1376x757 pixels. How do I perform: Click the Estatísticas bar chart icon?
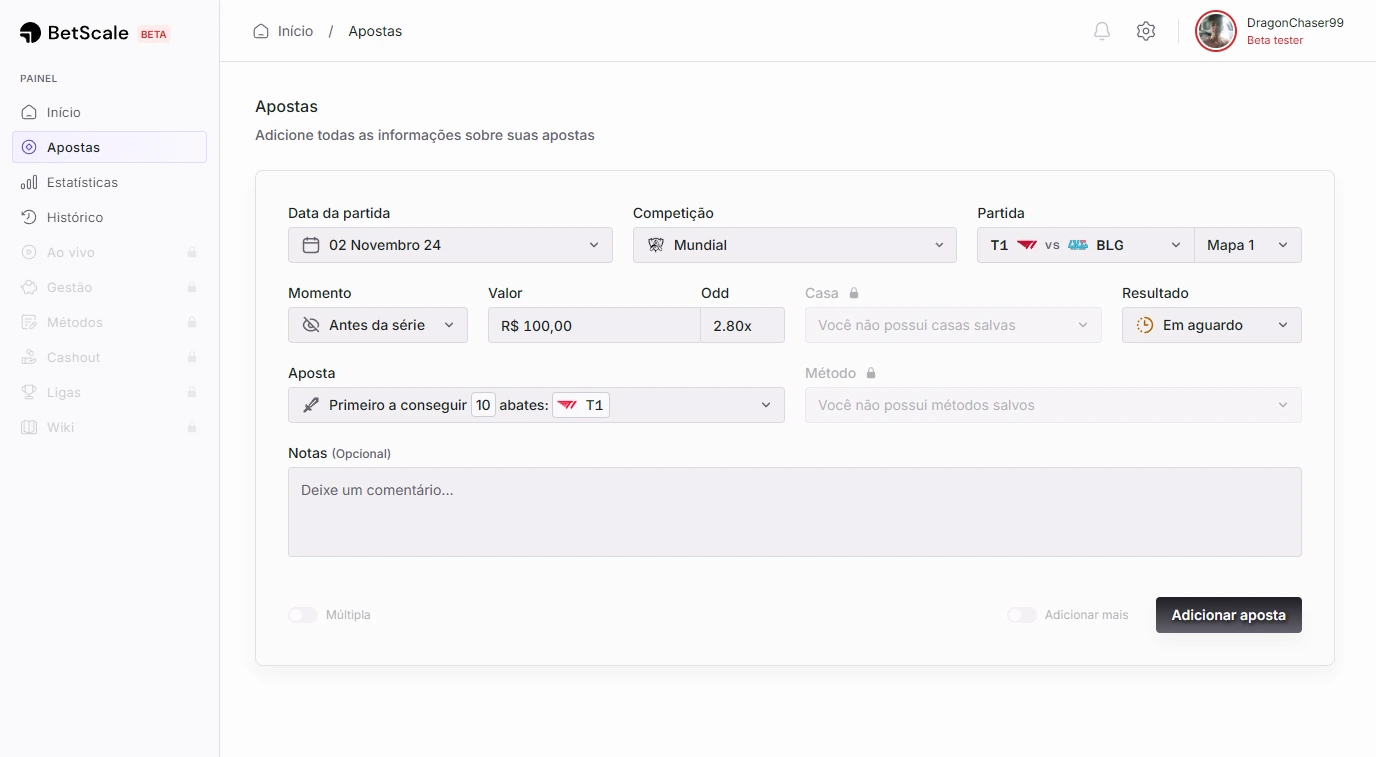(x=29, y=182)
